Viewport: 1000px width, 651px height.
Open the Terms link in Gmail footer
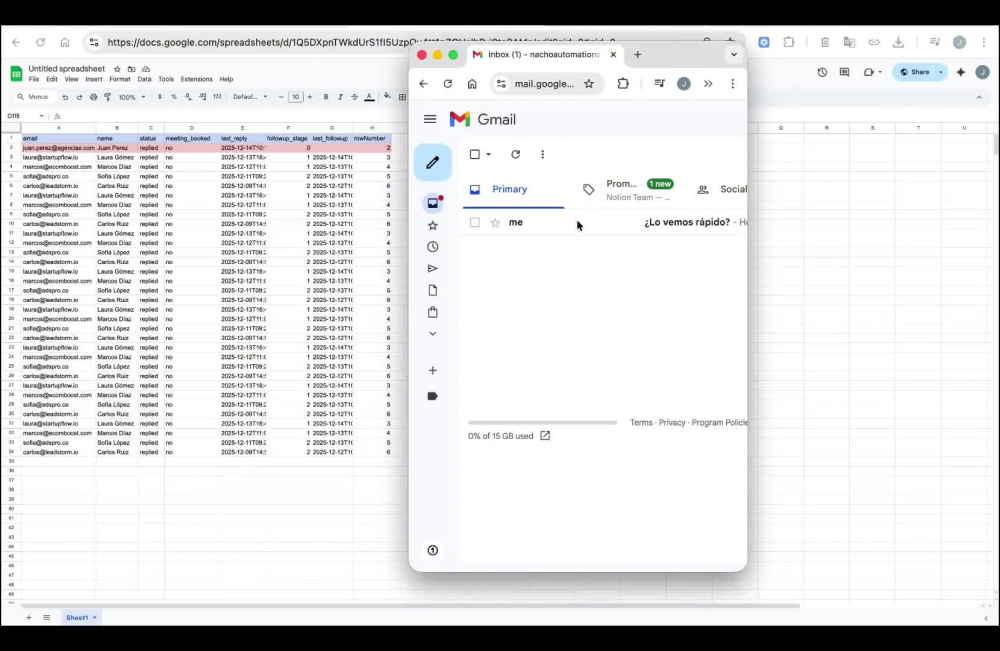coord(641,423)
